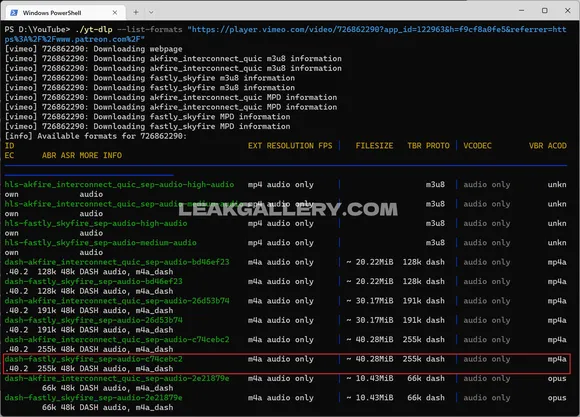Click opus codec in dash-fastly 2e21879e row
Image resolution: width=580 pixels, height=417 pixels.
tap(557, 398)
